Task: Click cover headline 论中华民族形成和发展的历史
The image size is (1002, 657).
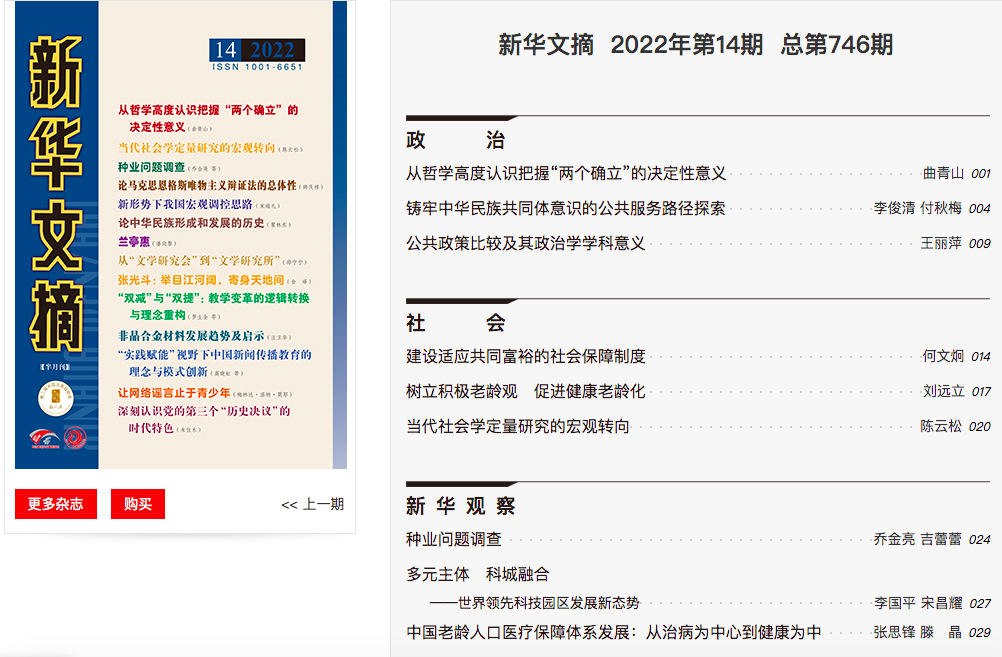Action: point(190,223)
